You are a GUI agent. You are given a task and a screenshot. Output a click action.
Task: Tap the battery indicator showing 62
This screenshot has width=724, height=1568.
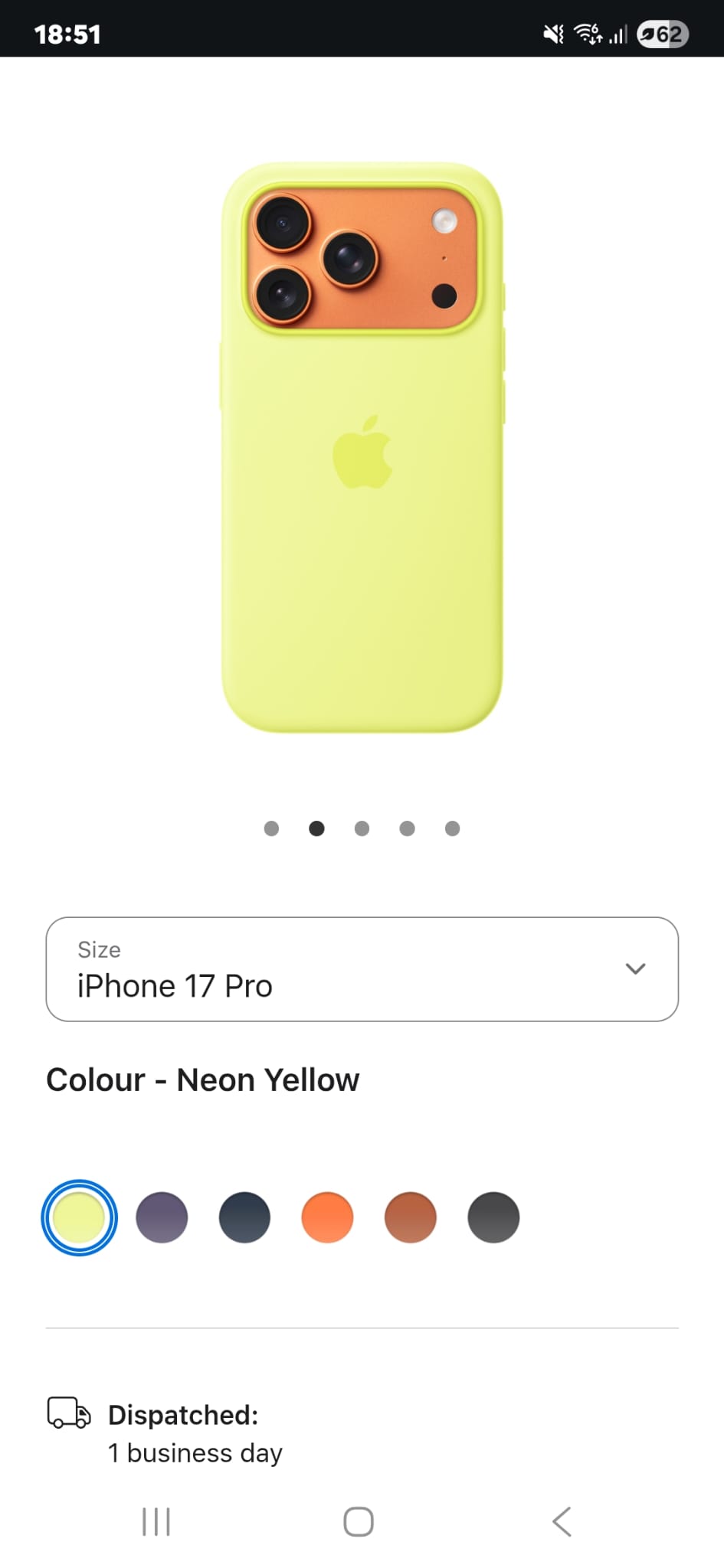tap(663, 34)
